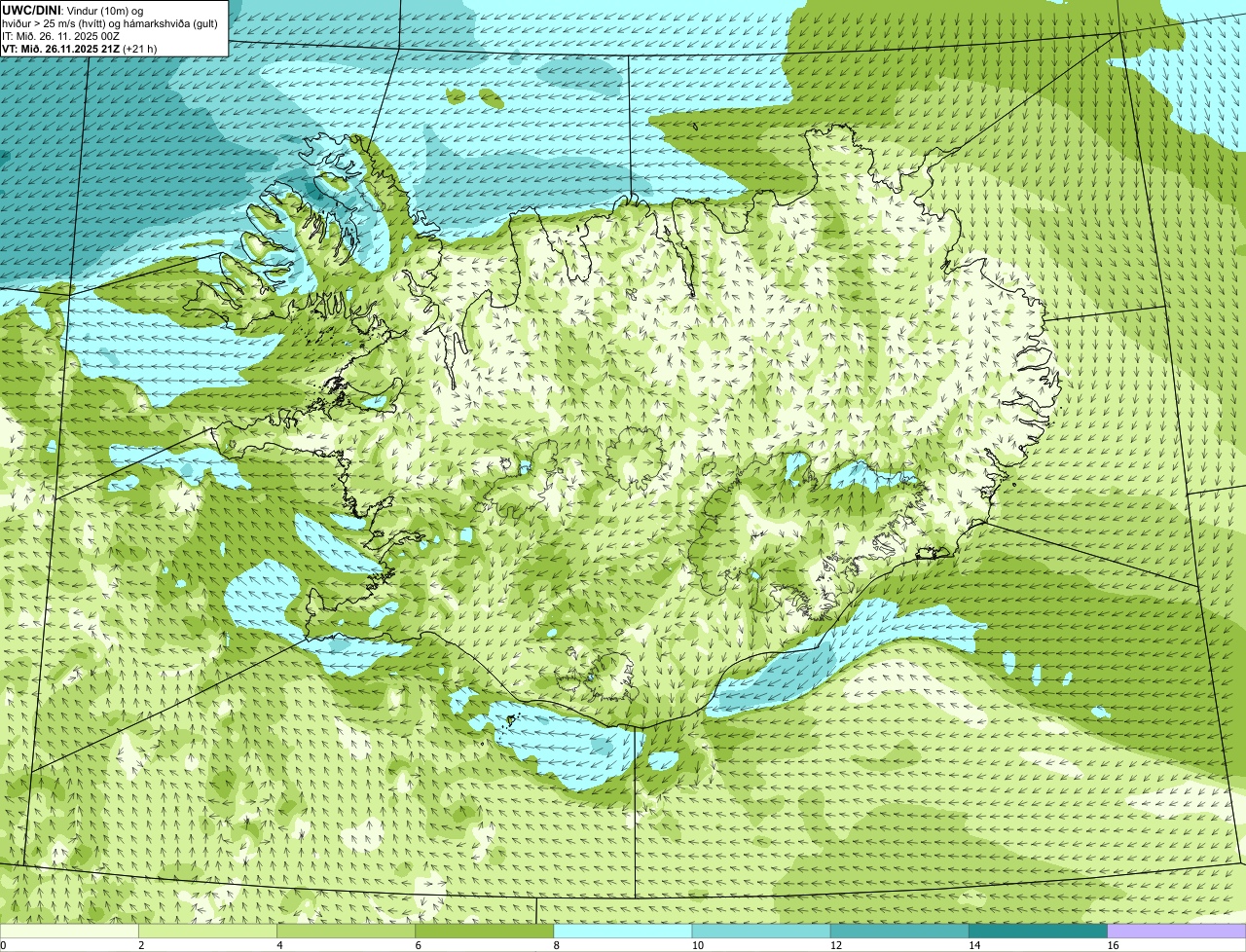Viewport: 1246px width, 952px height.
Task: Click the legend label '10'
Action: pos(697,945)
